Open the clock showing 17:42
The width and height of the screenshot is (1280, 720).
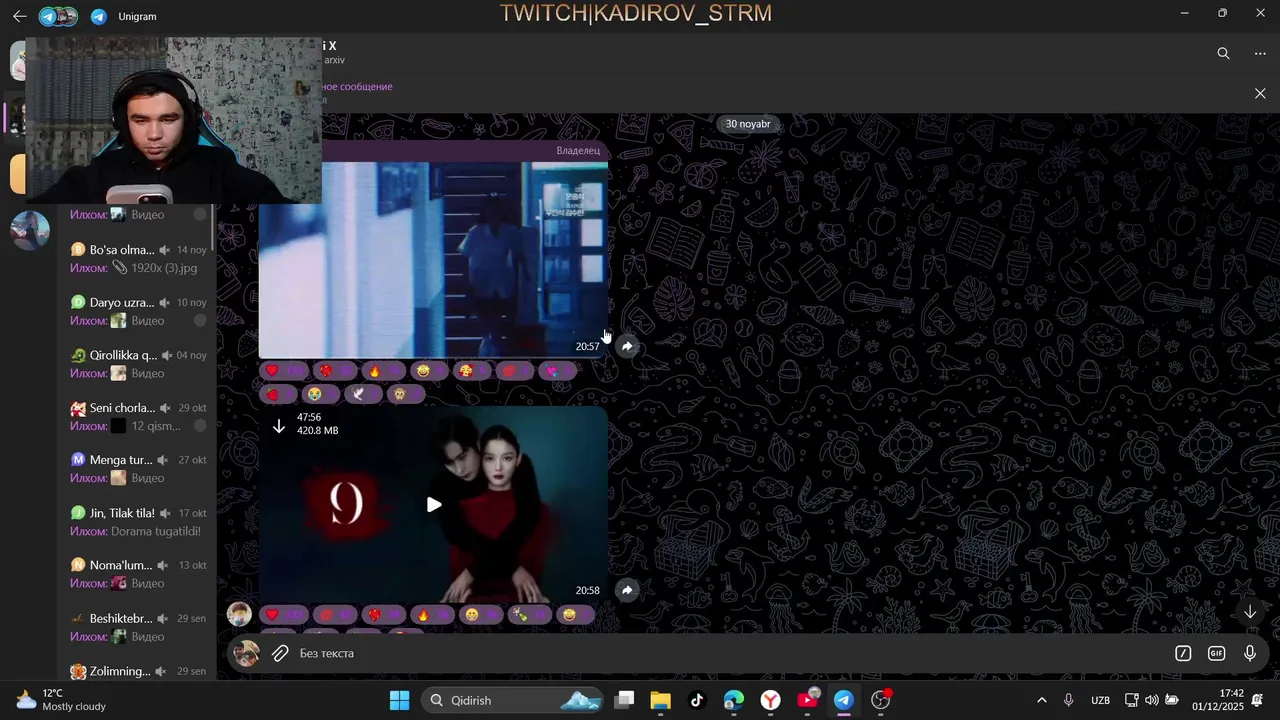tap(1217, 700)
